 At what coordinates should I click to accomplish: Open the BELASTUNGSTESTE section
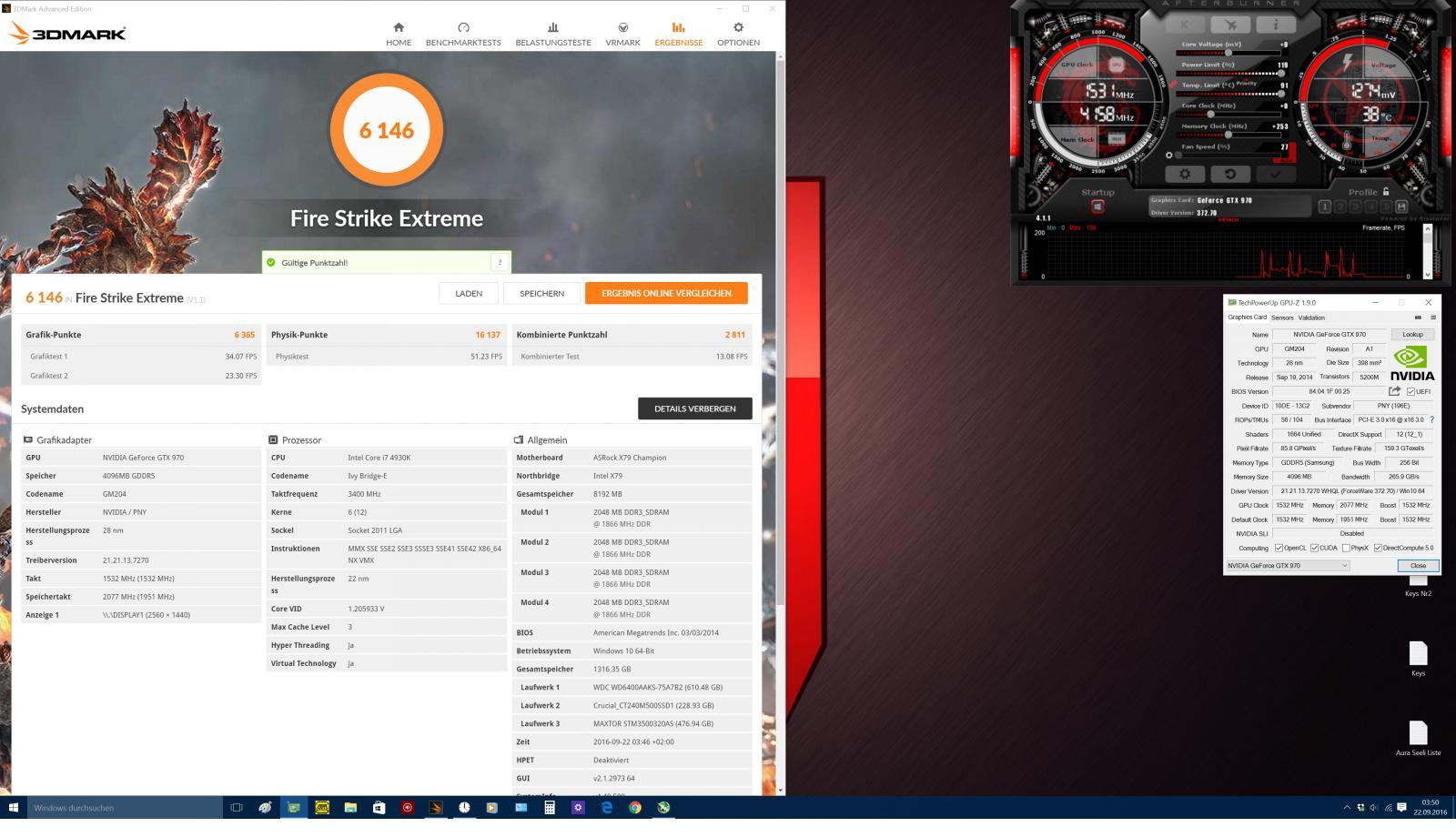(x=553, y=35)
